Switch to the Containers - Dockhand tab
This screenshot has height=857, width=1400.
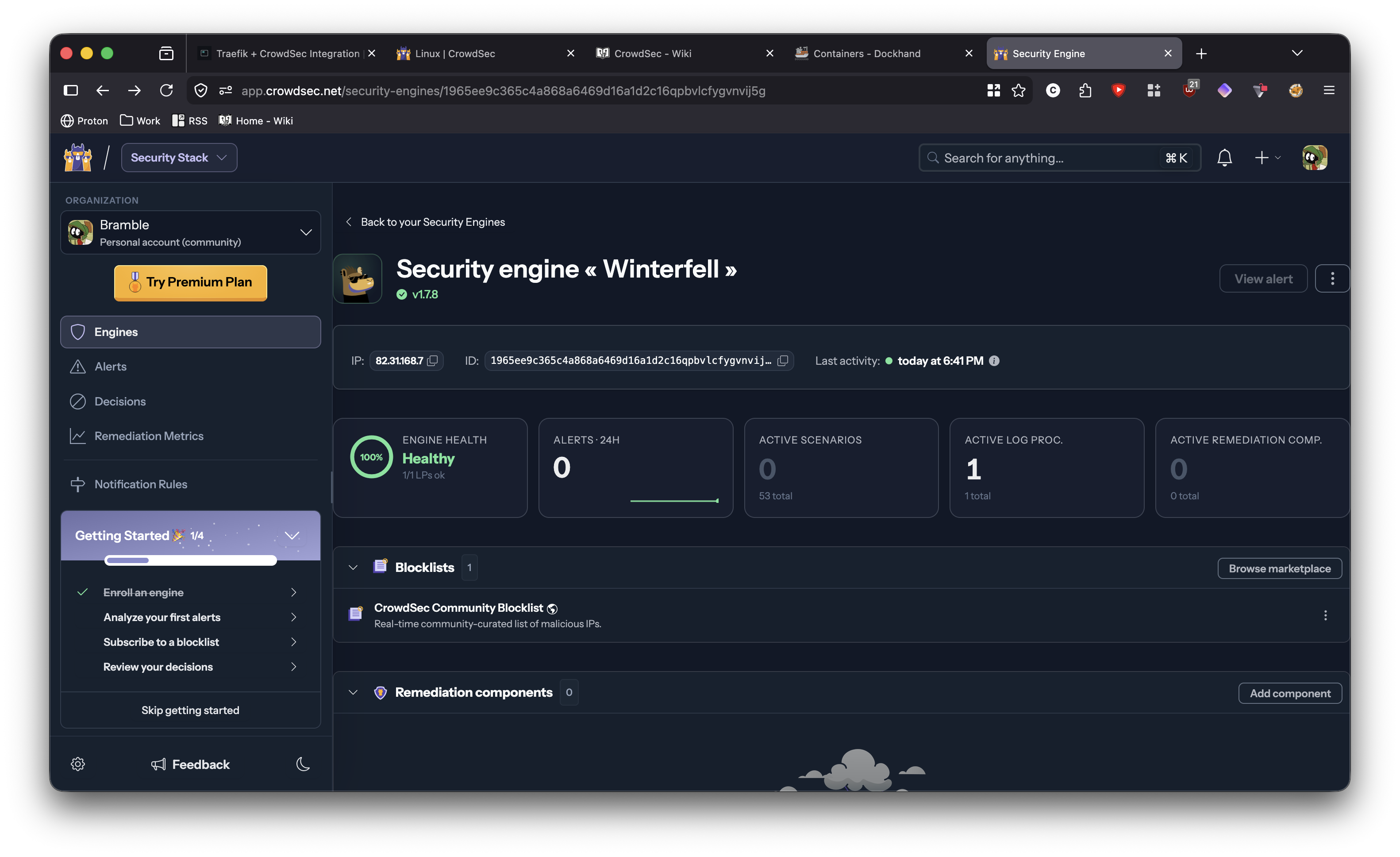click(x=884, y=54)
